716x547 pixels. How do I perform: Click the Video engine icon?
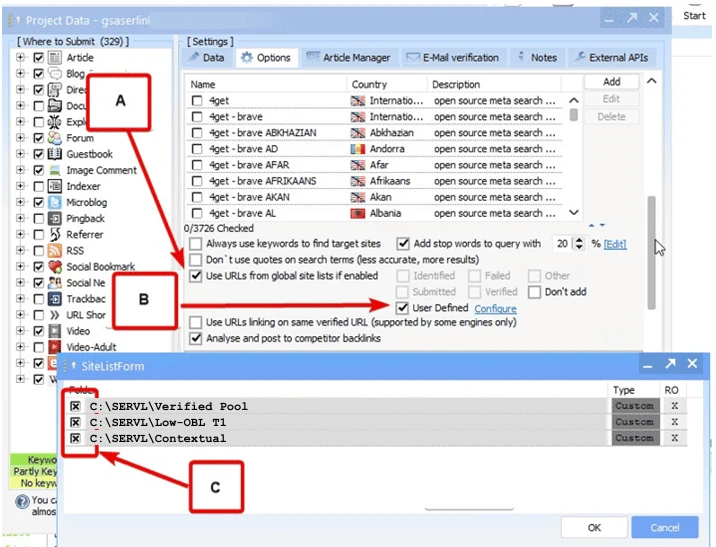[55, 331]
